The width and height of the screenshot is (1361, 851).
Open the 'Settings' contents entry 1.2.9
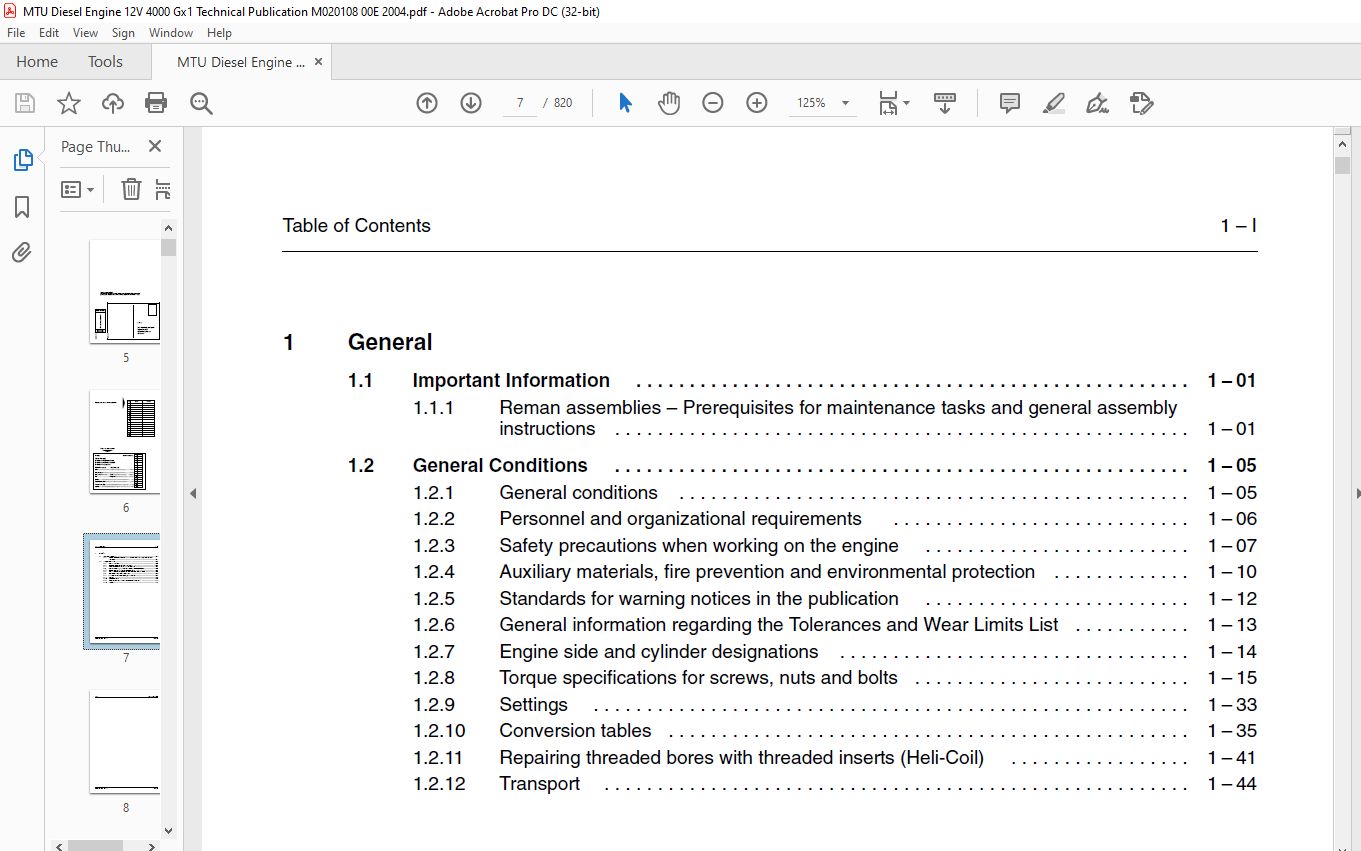(x=534, y=705)
